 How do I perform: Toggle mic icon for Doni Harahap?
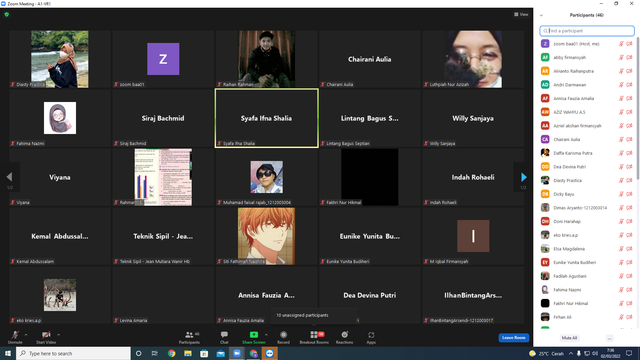click(621, 221)
